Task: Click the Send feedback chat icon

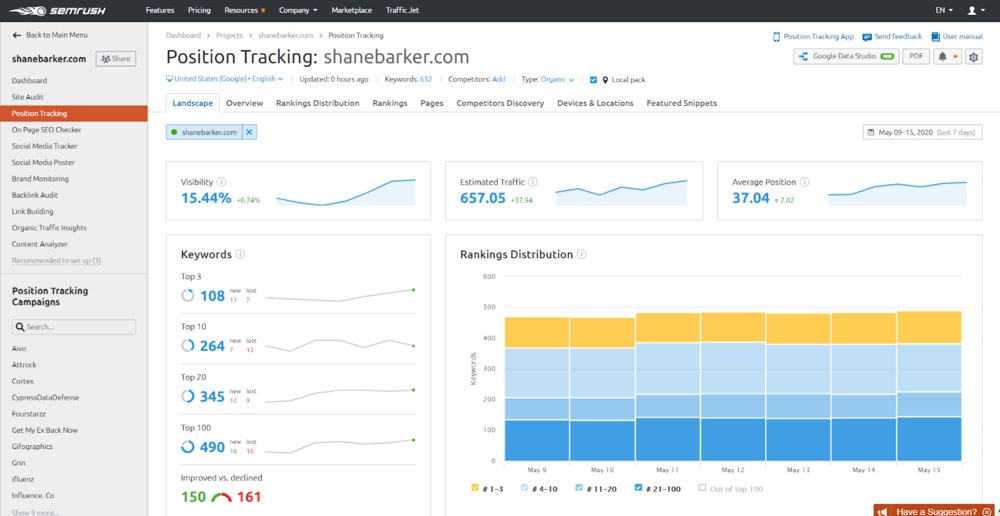Action: (x=867, y=37)
